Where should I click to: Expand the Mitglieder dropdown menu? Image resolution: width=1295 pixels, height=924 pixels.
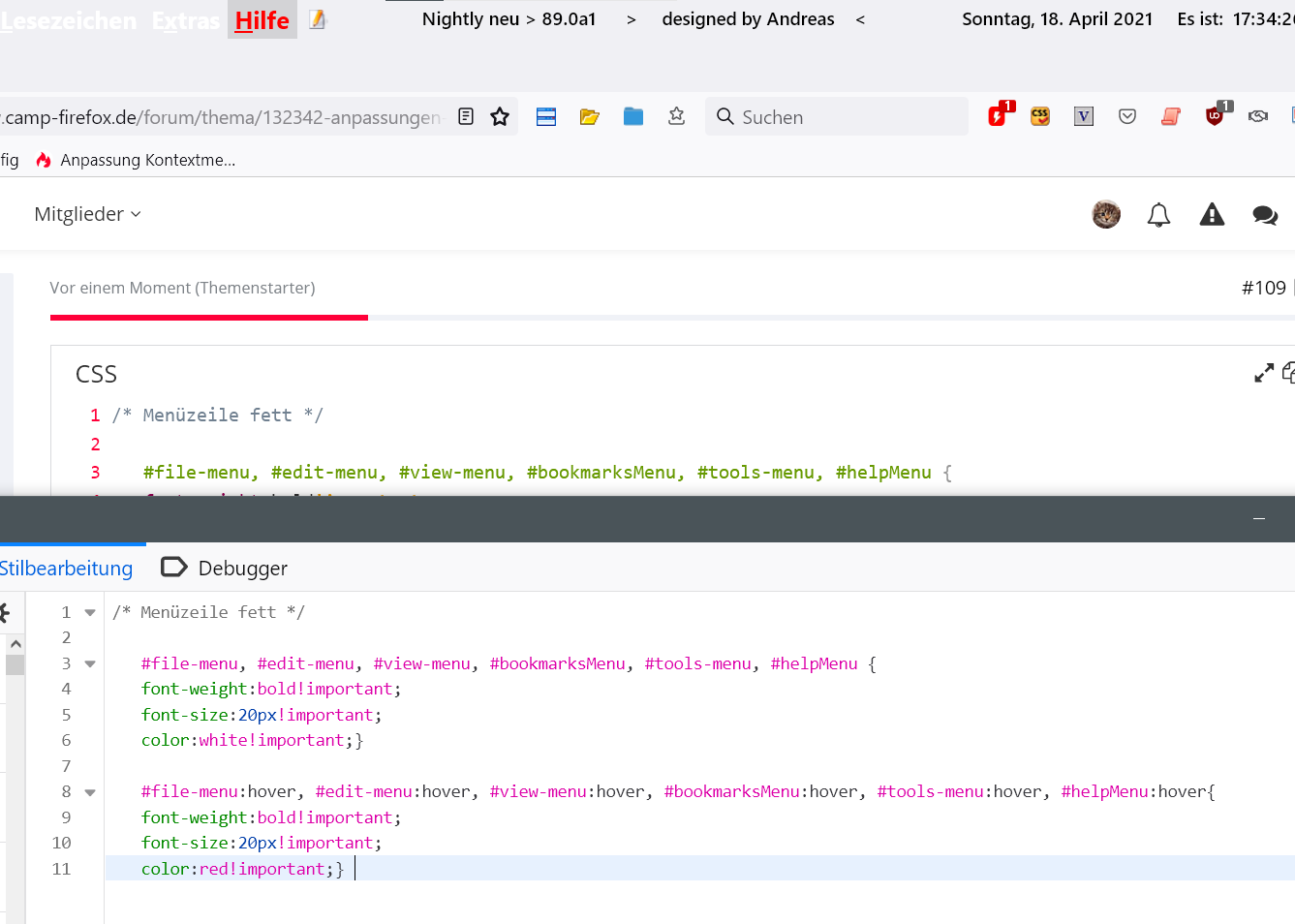pyautogui.click(x=87, y=214)
